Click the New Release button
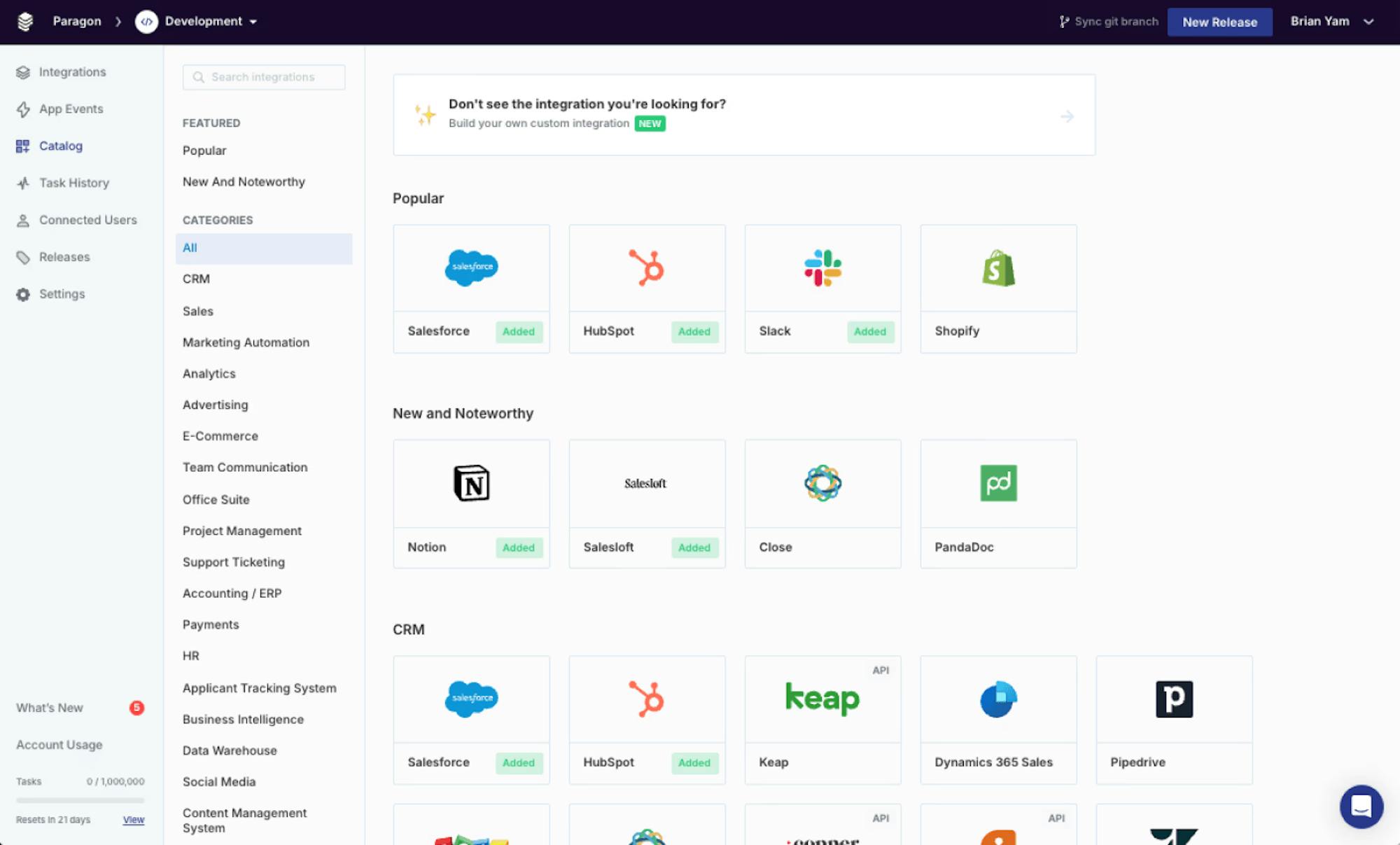This screenshot has width=1400, height=845. [1219, 22]
